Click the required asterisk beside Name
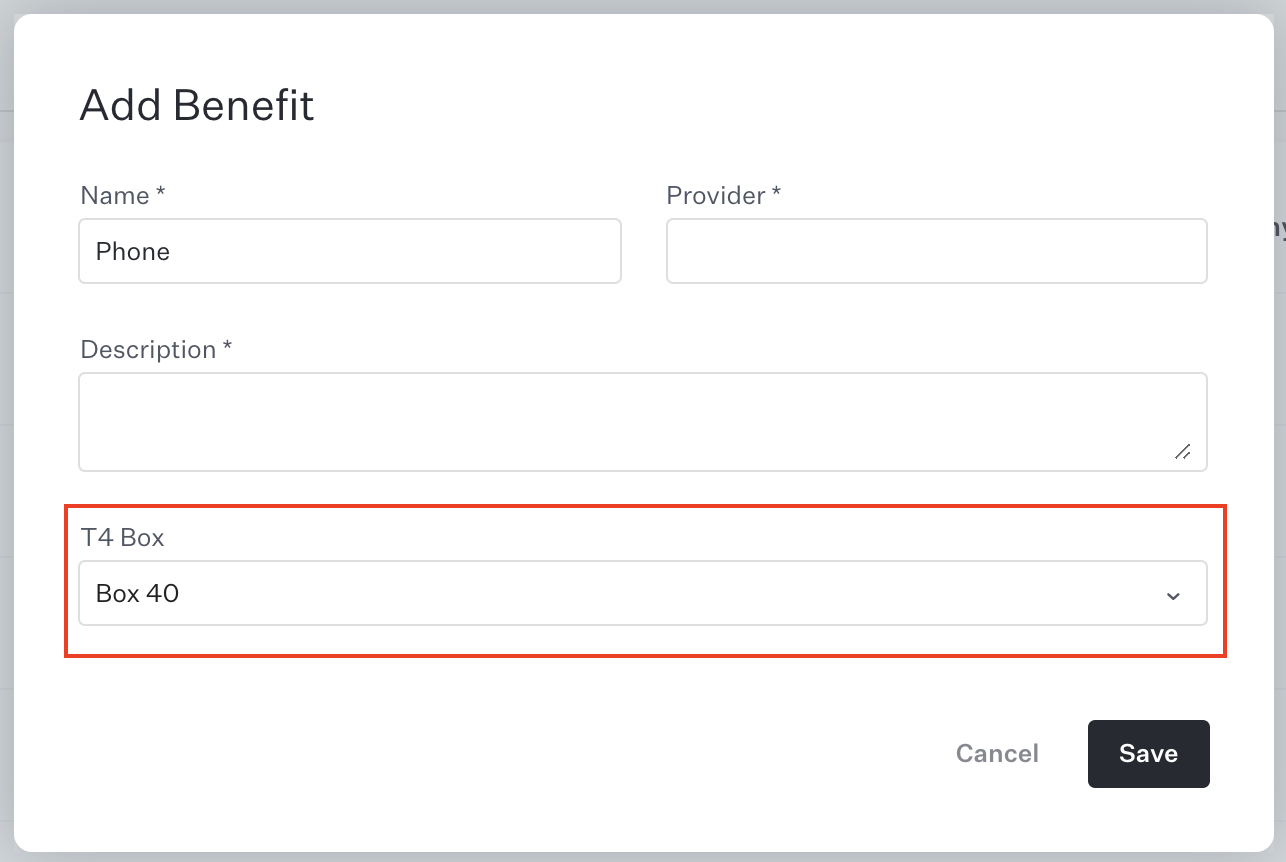This screenshot has height=862, width=1286. [160, 192]
